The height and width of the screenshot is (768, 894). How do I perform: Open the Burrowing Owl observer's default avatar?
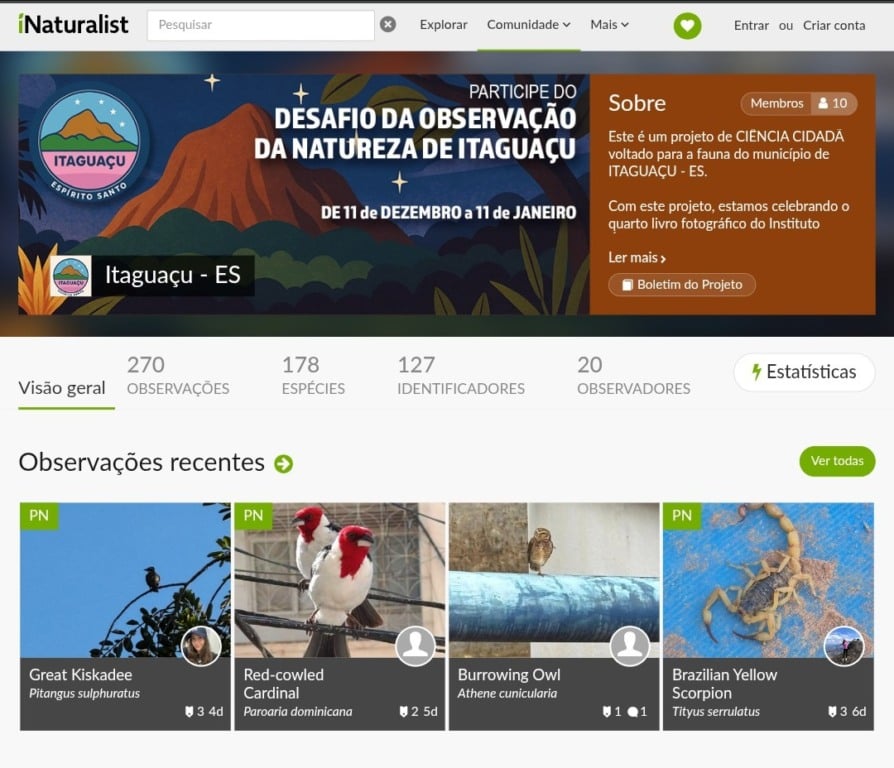click(x=629, y=646)
